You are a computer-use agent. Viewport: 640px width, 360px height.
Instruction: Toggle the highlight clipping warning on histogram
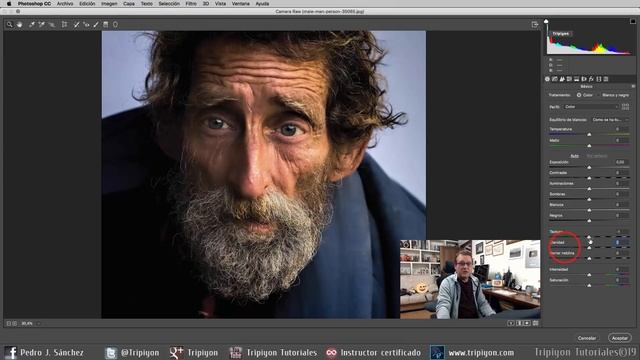click(x=633, y=21)
